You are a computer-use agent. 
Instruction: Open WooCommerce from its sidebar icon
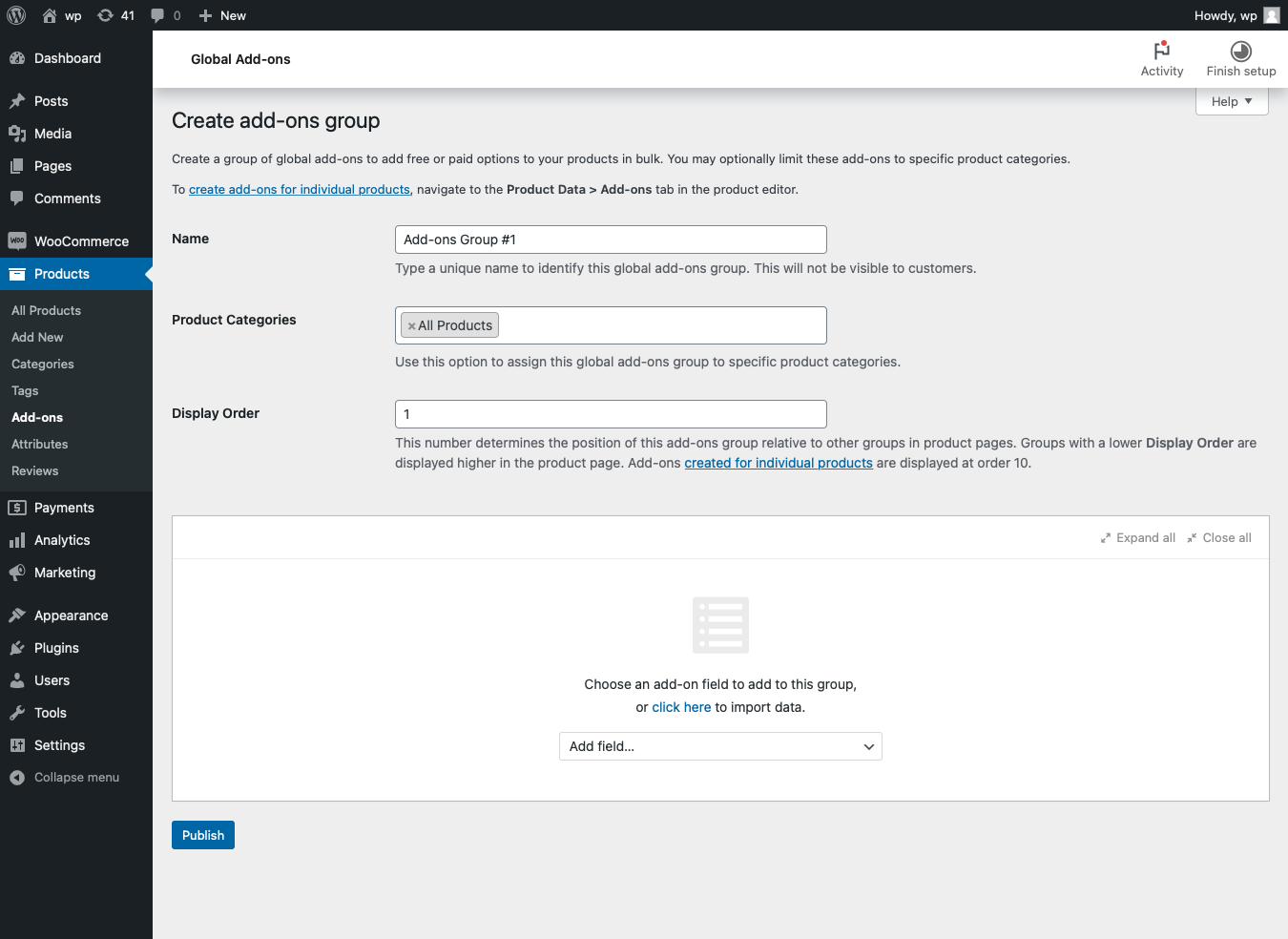tap(17, 240)
